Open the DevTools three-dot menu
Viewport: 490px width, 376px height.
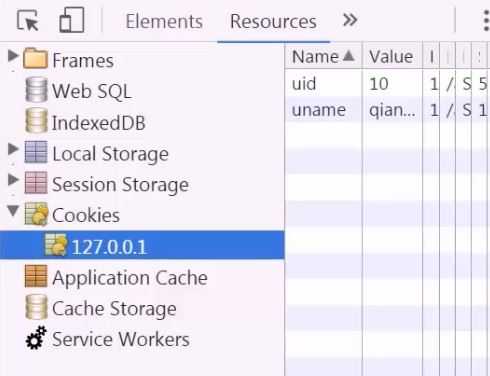[x=486, y=21]
